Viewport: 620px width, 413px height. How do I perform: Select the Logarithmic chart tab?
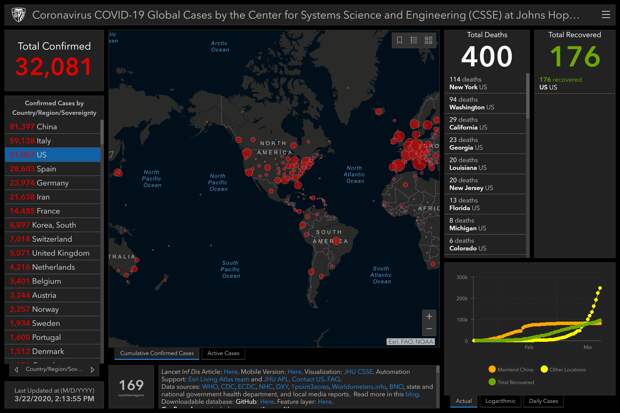pyautogui.click(x=500, y=401)
